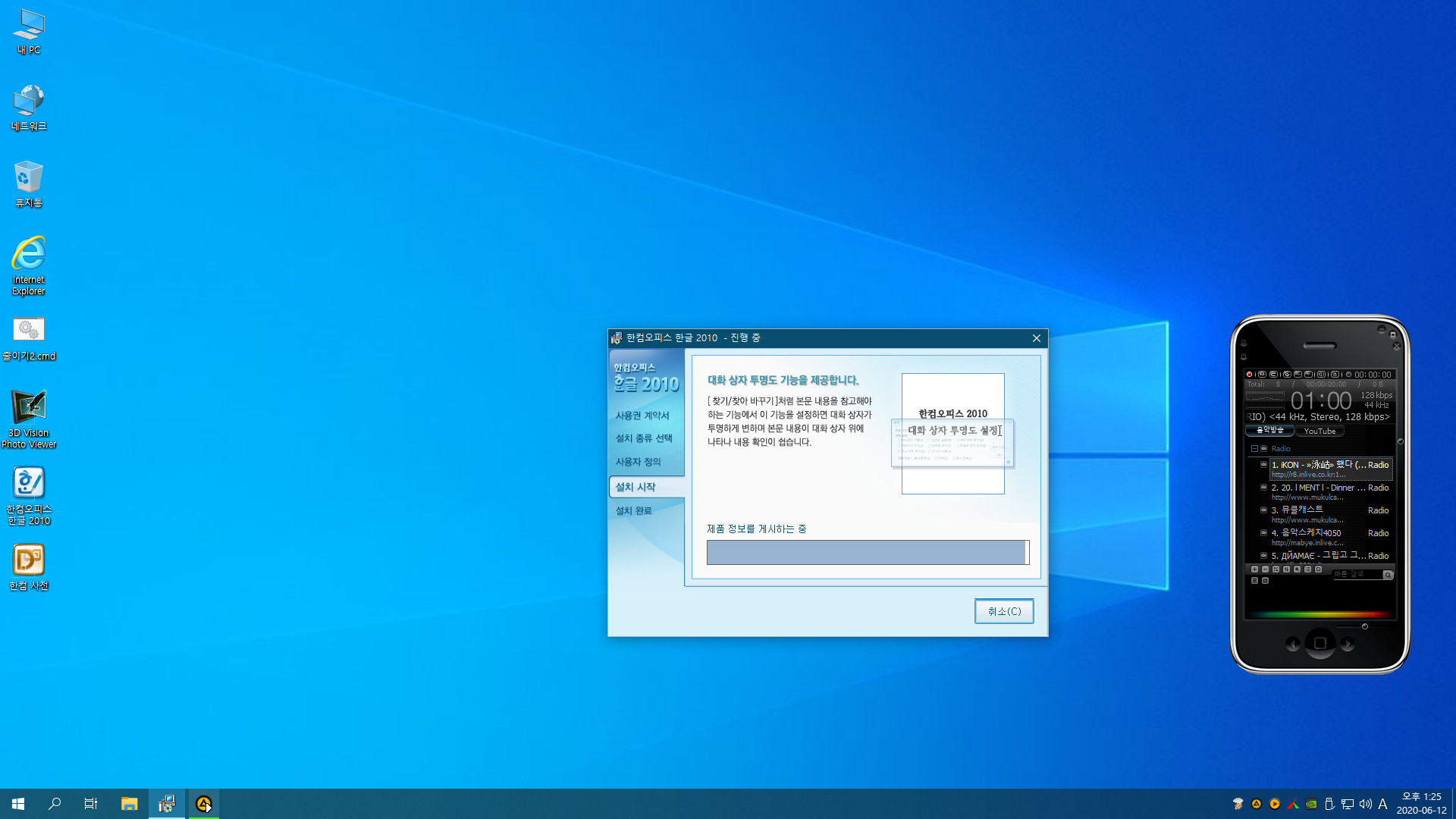The height and width of the screenshot is (819, 1456).
Task: Toggle the repeat icon in player toolbar
Action: tap(1273, 375)
